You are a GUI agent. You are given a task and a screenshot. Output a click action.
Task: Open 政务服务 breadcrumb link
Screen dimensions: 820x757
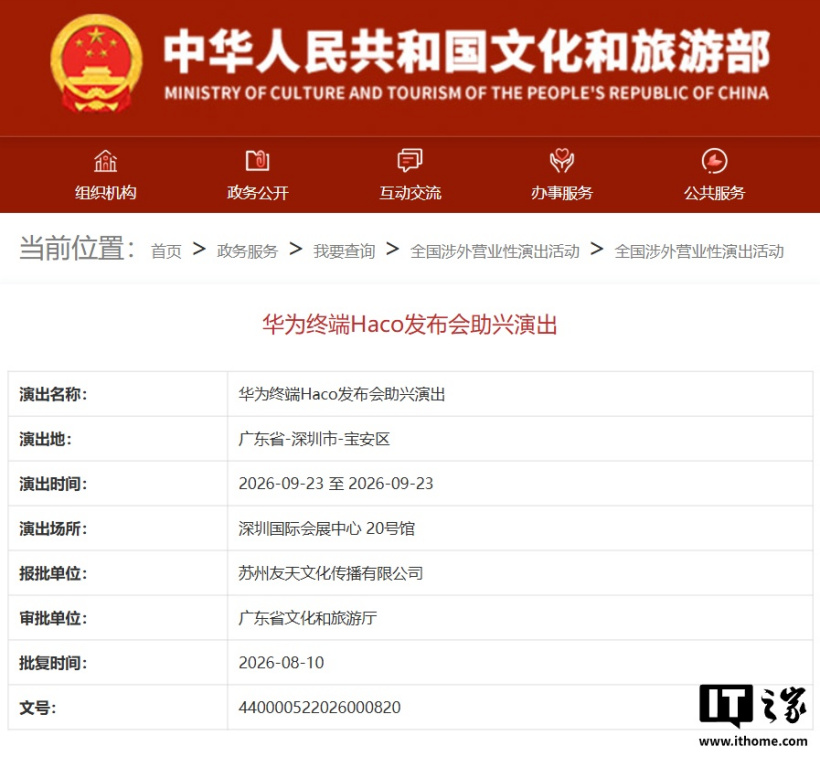pos(247,251)
